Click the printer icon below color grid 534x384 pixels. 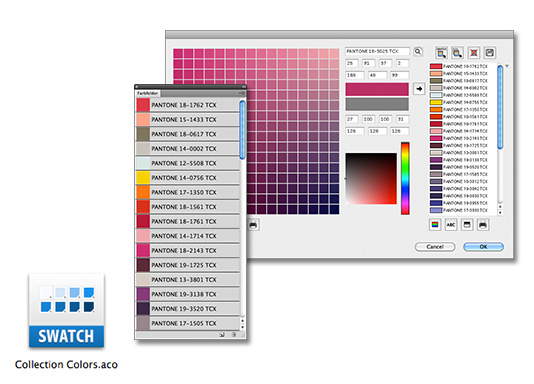tap(253, 225)
